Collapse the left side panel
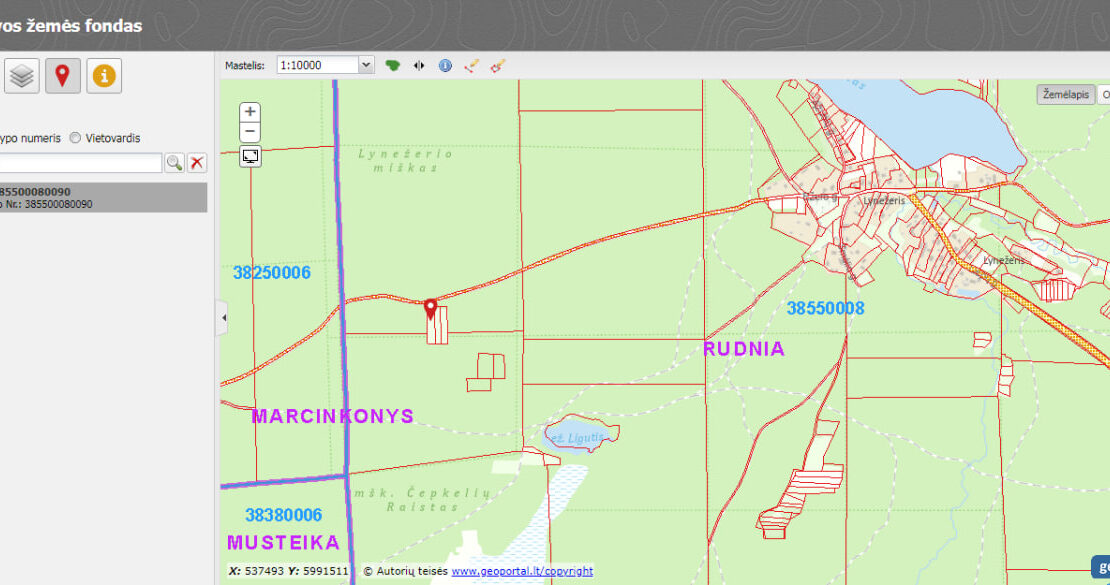This screenshot has width=1110, height=585. point(223,318)
